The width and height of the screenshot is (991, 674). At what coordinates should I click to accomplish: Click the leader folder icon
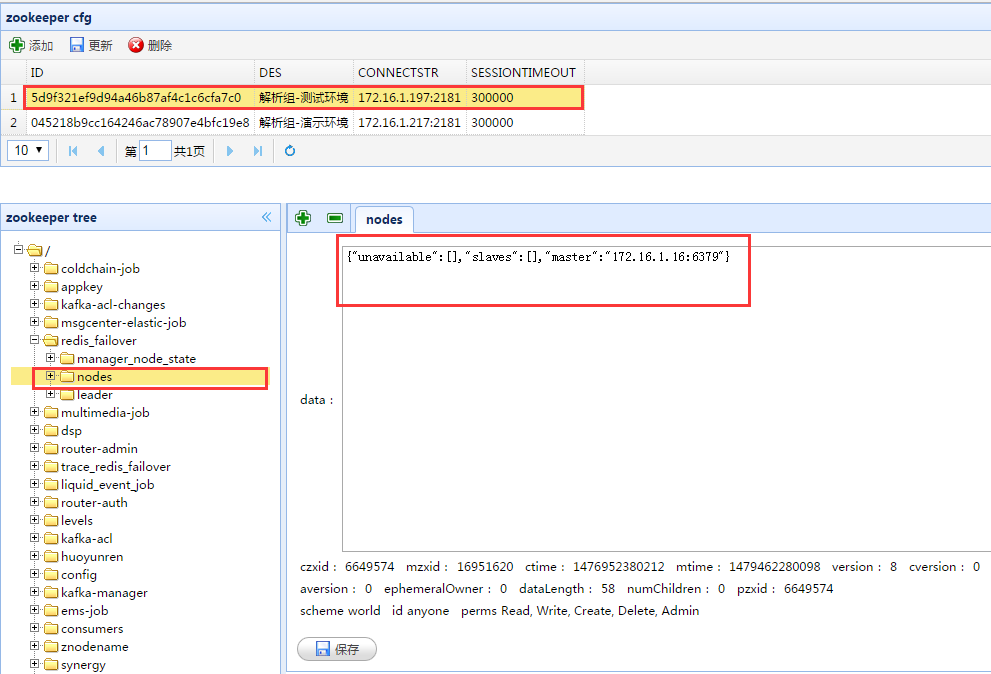pyautogui.click(x=68, y=395)
